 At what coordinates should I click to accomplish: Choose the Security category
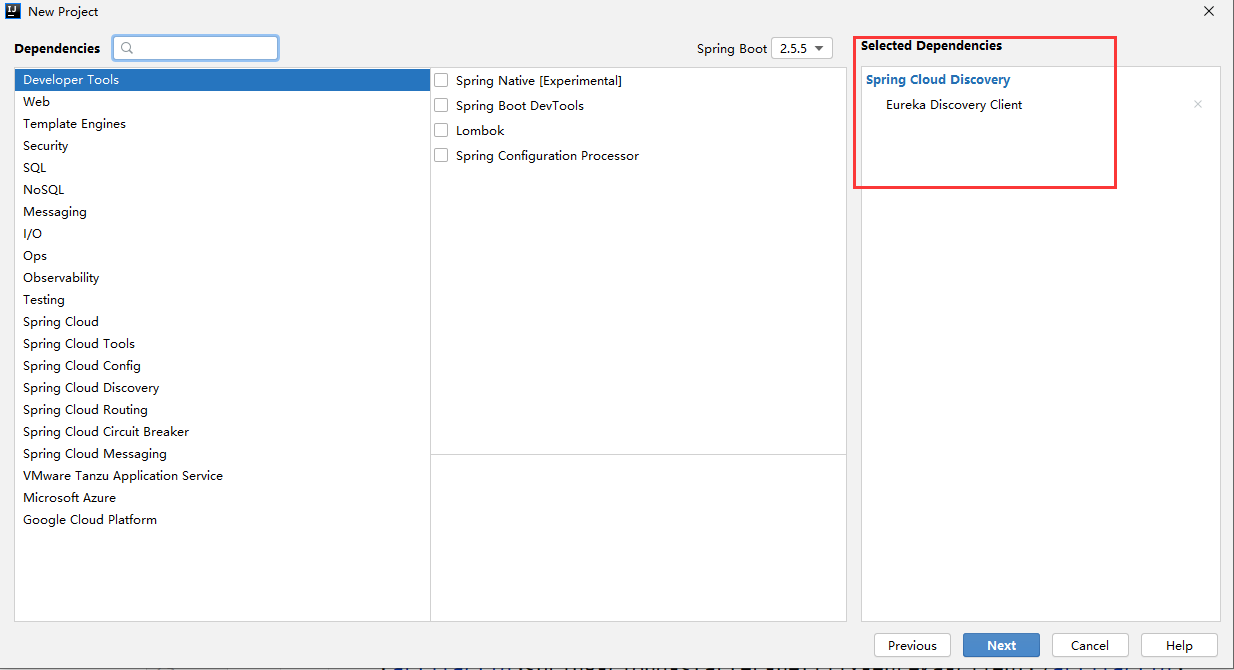pyautogui.click(x=222, y=146)
